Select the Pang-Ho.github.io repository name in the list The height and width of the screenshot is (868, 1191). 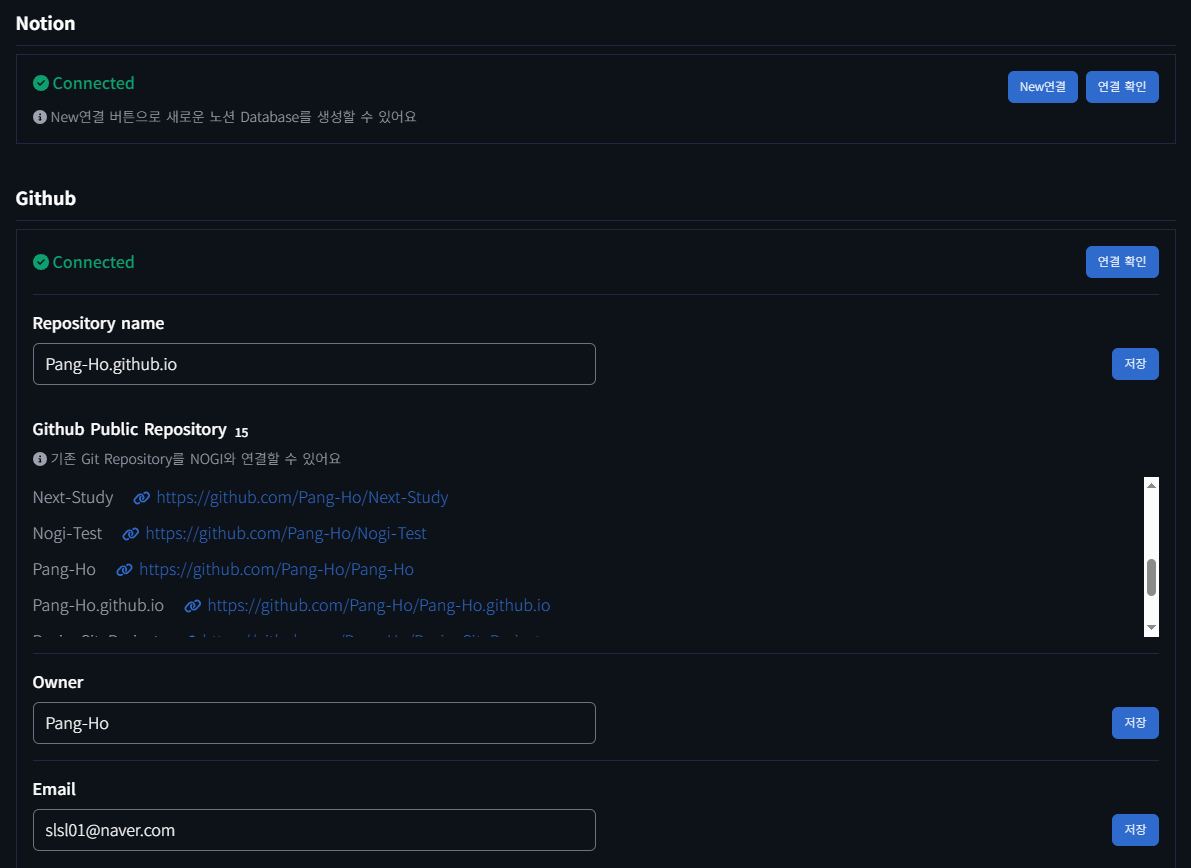(98, 605)
